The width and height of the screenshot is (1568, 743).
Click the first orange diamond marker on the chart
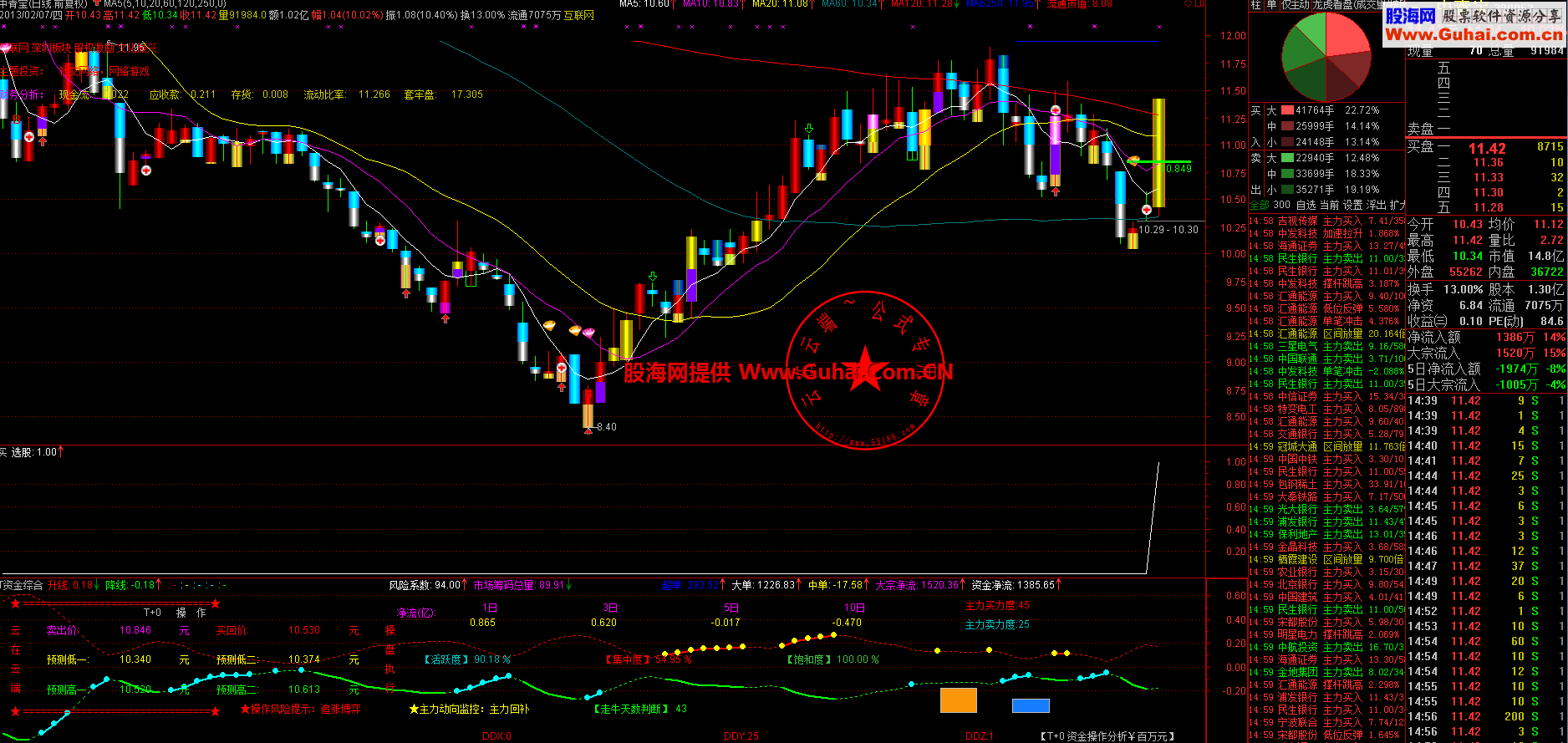coord(550,325)
